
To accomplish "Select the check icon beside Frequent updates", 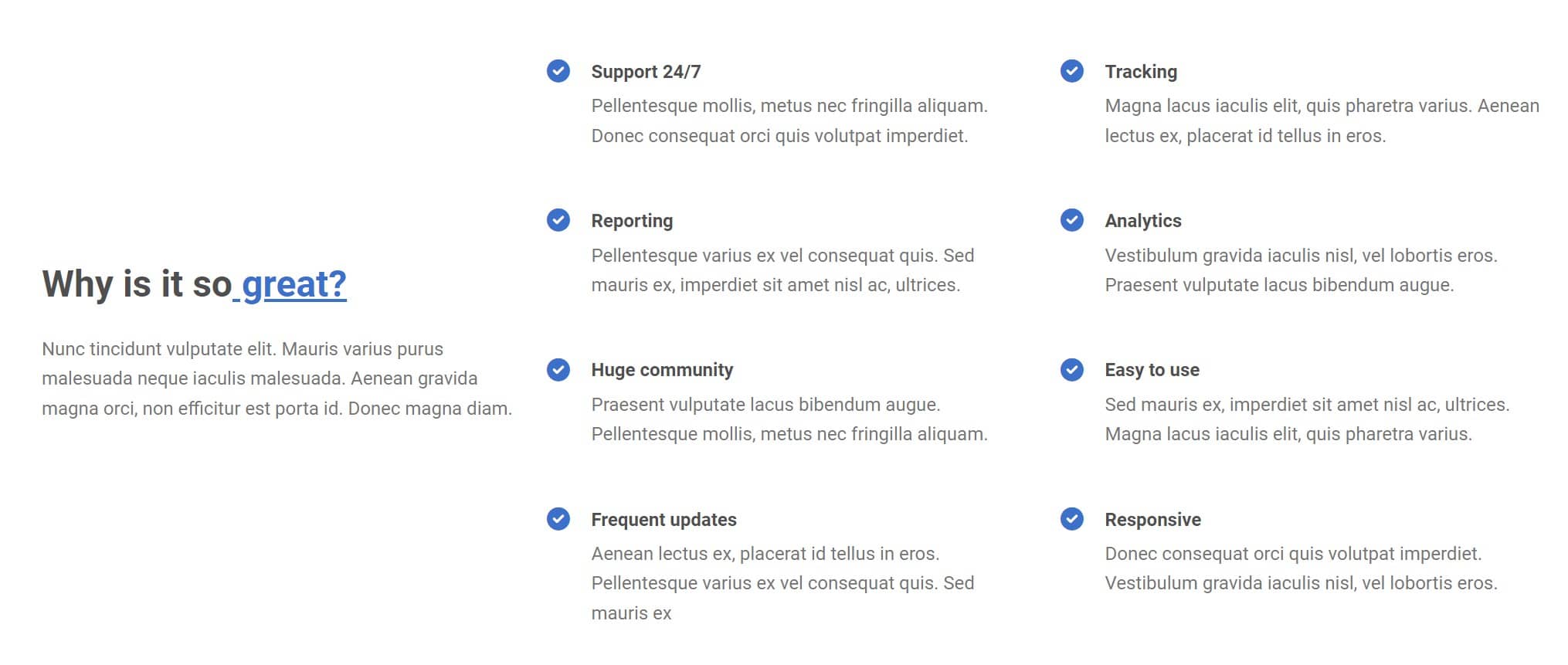I will coord(558,519).
